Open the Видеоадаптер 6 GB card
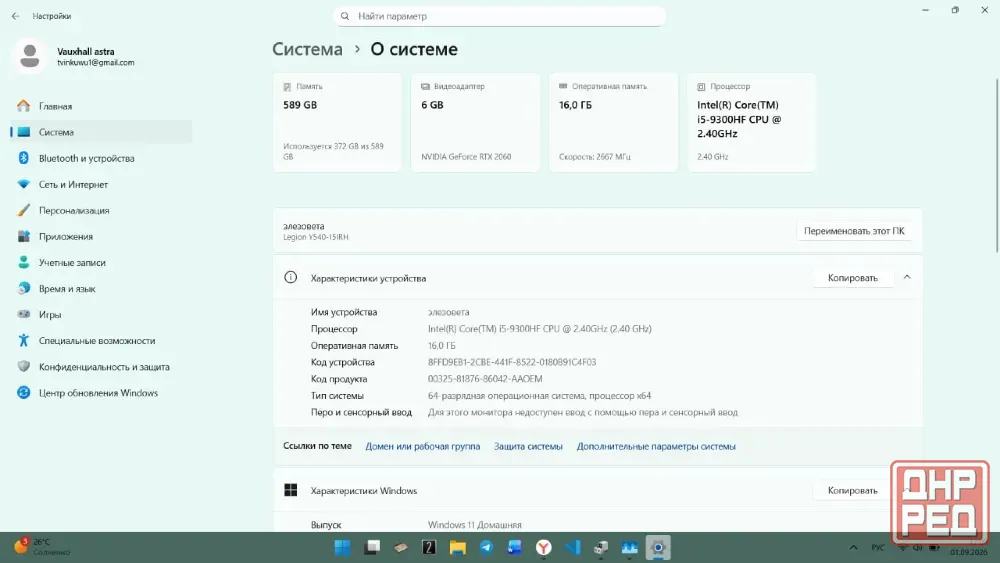The height and width of the screenshot is (563, 1000). (475, 122)
